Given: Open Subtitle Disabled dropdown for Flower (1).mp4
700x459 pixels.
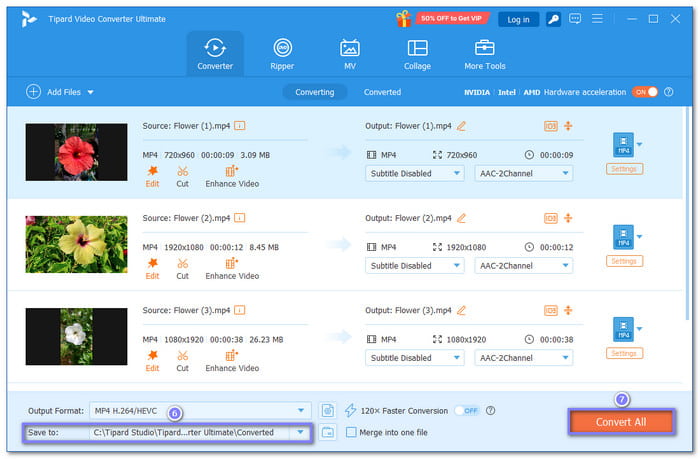Looking at the screenshot, I should coord(415,173).
